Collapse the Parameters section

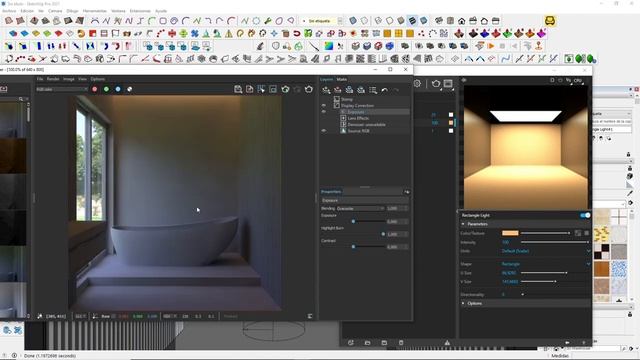(x=463, y=224)
